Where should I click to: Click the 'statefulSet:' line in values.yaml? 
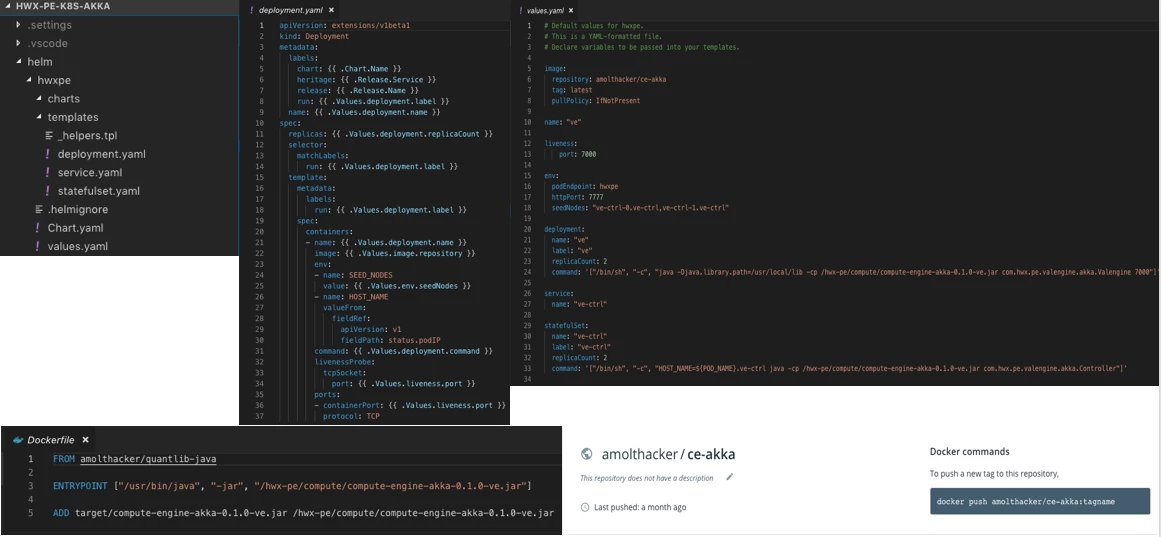[x=565, y=325]
